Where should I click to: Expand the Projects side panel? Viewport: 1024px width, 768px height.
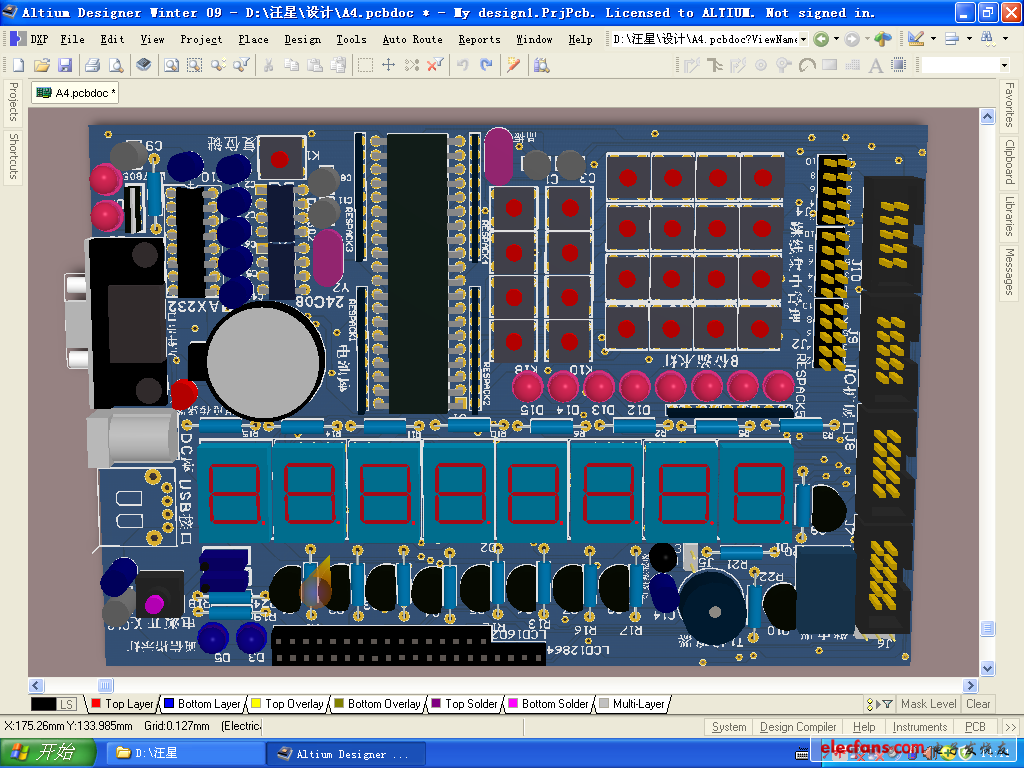click(x=13, y=101)
